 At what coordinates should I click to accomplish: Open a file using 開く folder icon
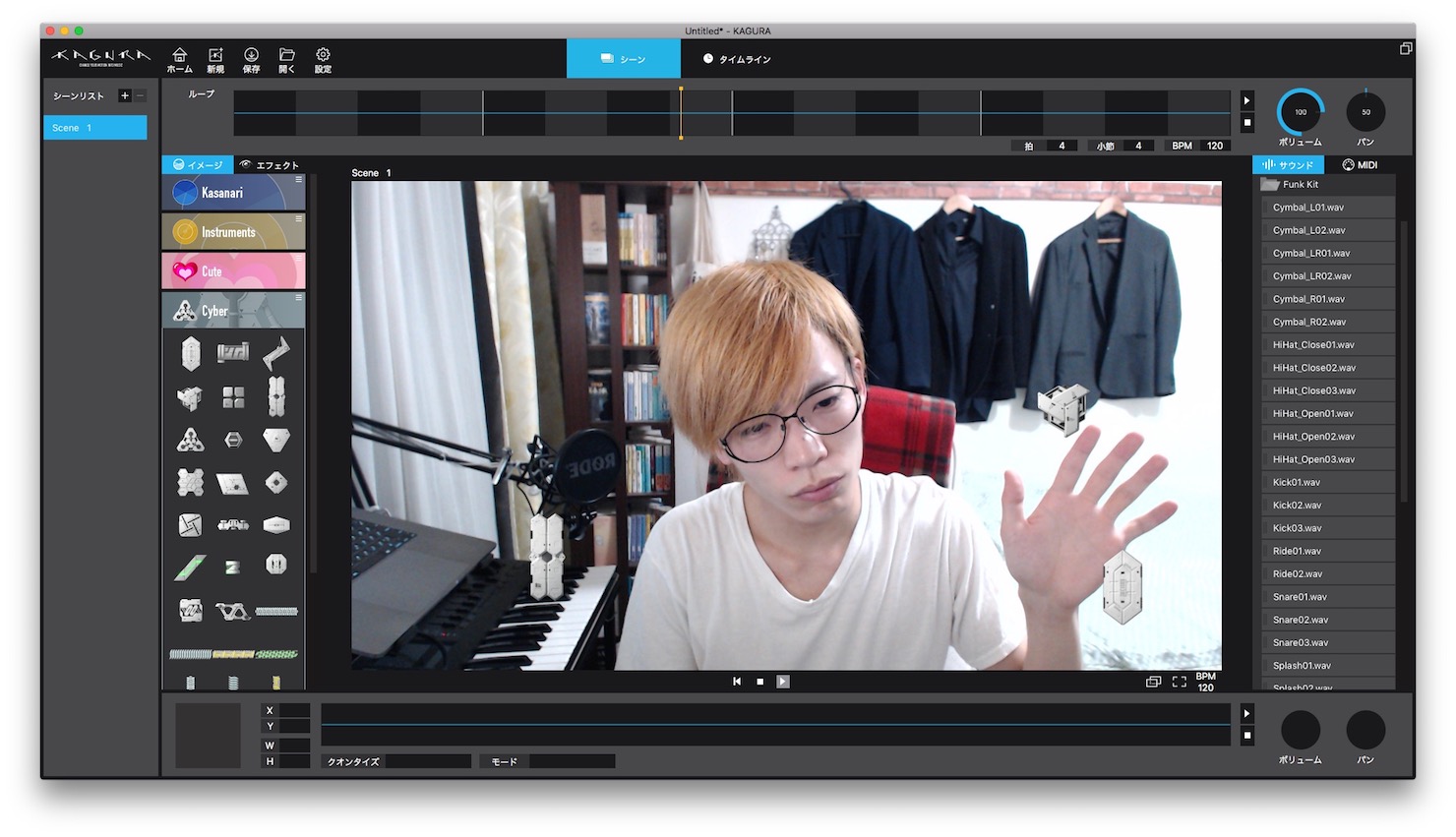coord(287,60)
